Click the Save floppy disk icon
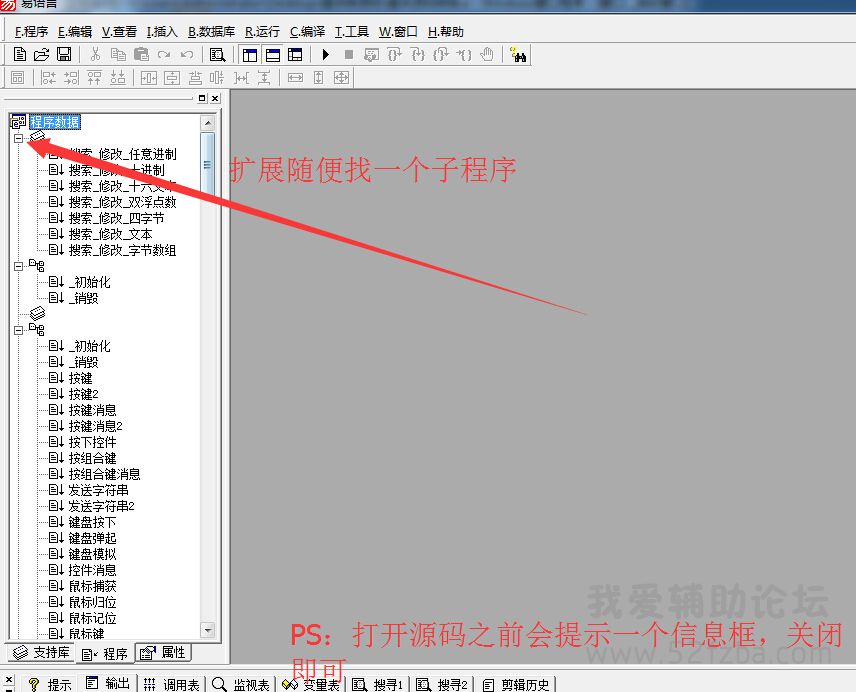Viewport: 856px width, 692px height. pyautogui.click(x=64, y=54)
